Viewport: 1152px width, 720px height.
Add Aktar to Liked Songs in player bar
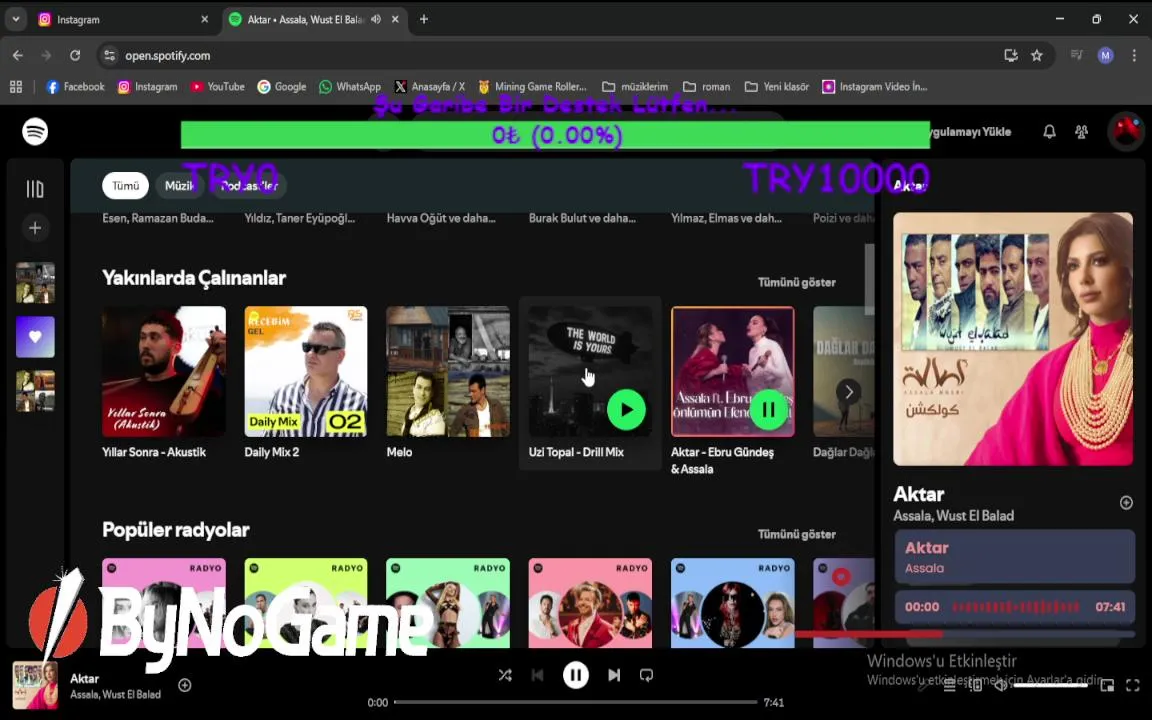click(184, 685)
